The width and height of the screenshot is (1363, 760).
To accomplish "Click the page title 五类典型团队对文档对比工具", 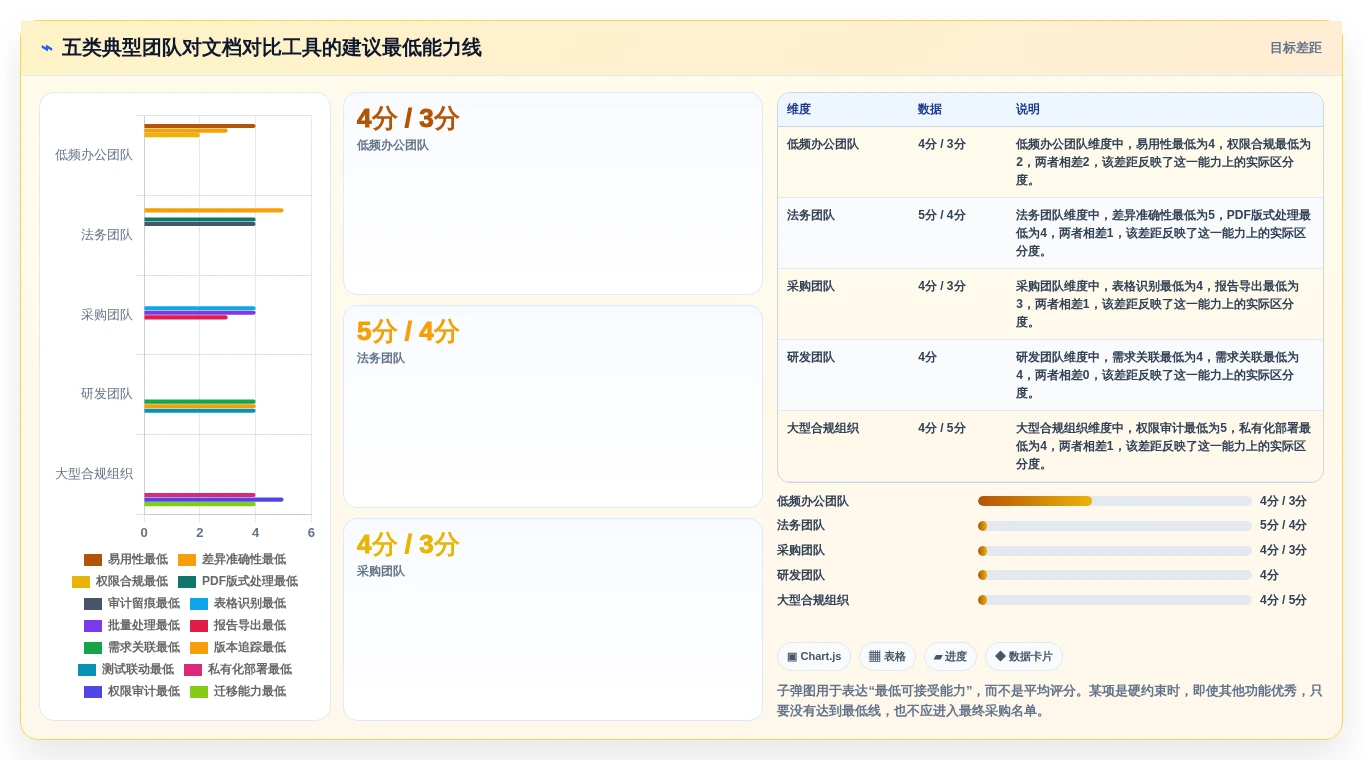I will click(x=272, y=48).
